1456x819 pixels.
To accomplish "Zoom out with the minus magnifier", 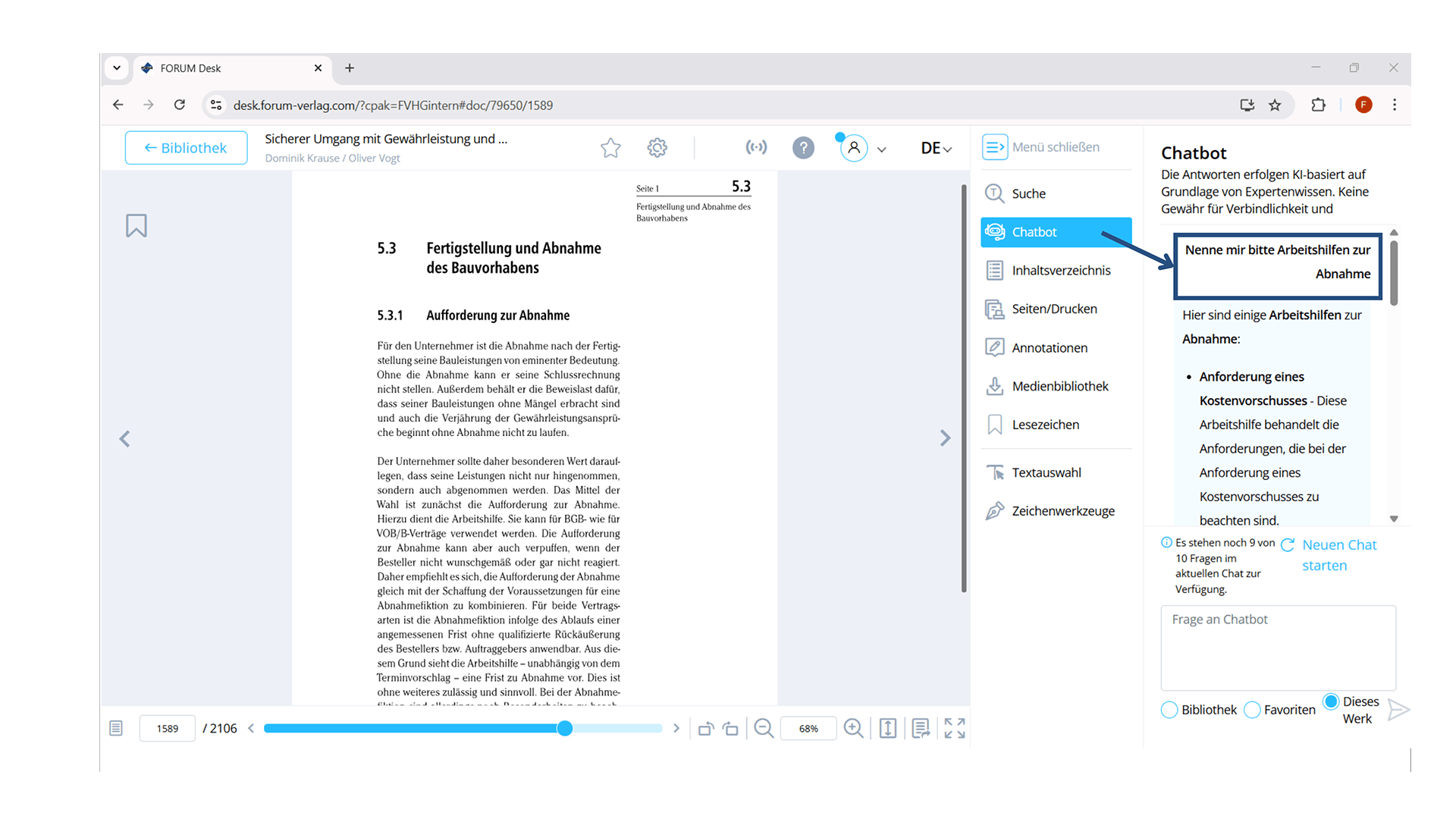I will [764, 729].
